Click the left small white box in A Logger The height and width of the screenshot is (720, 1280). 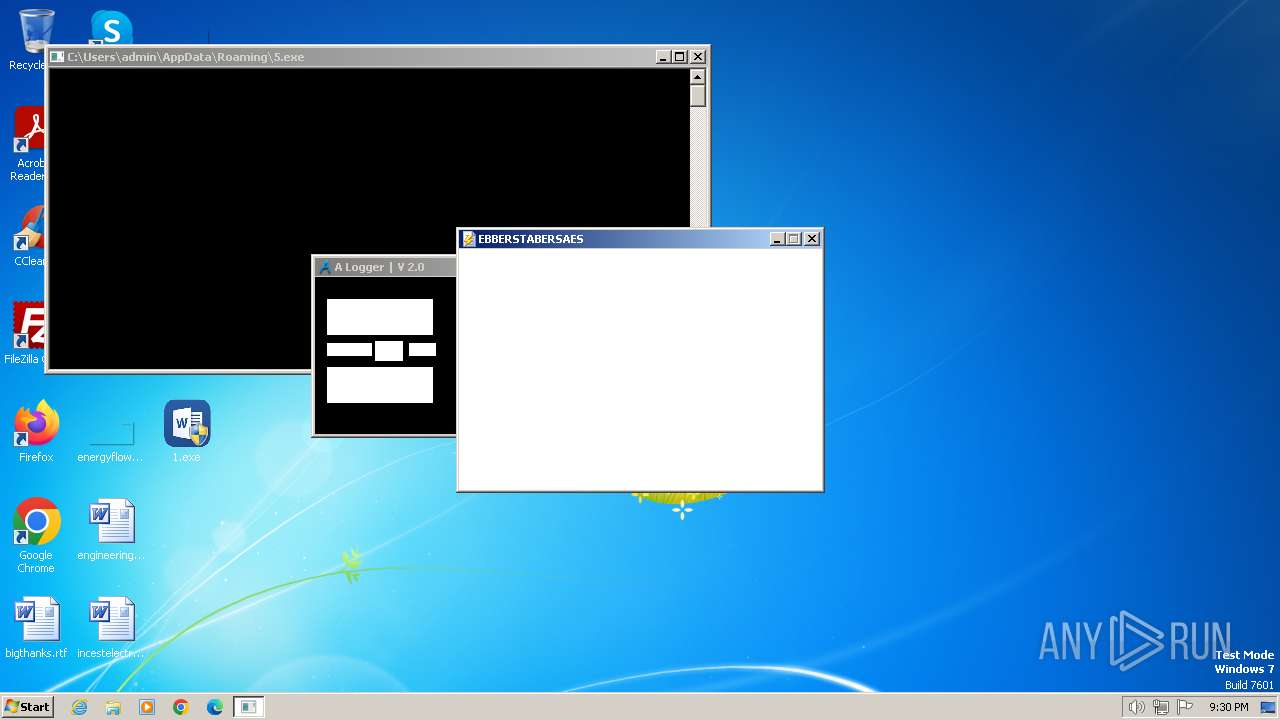[349, 350]
